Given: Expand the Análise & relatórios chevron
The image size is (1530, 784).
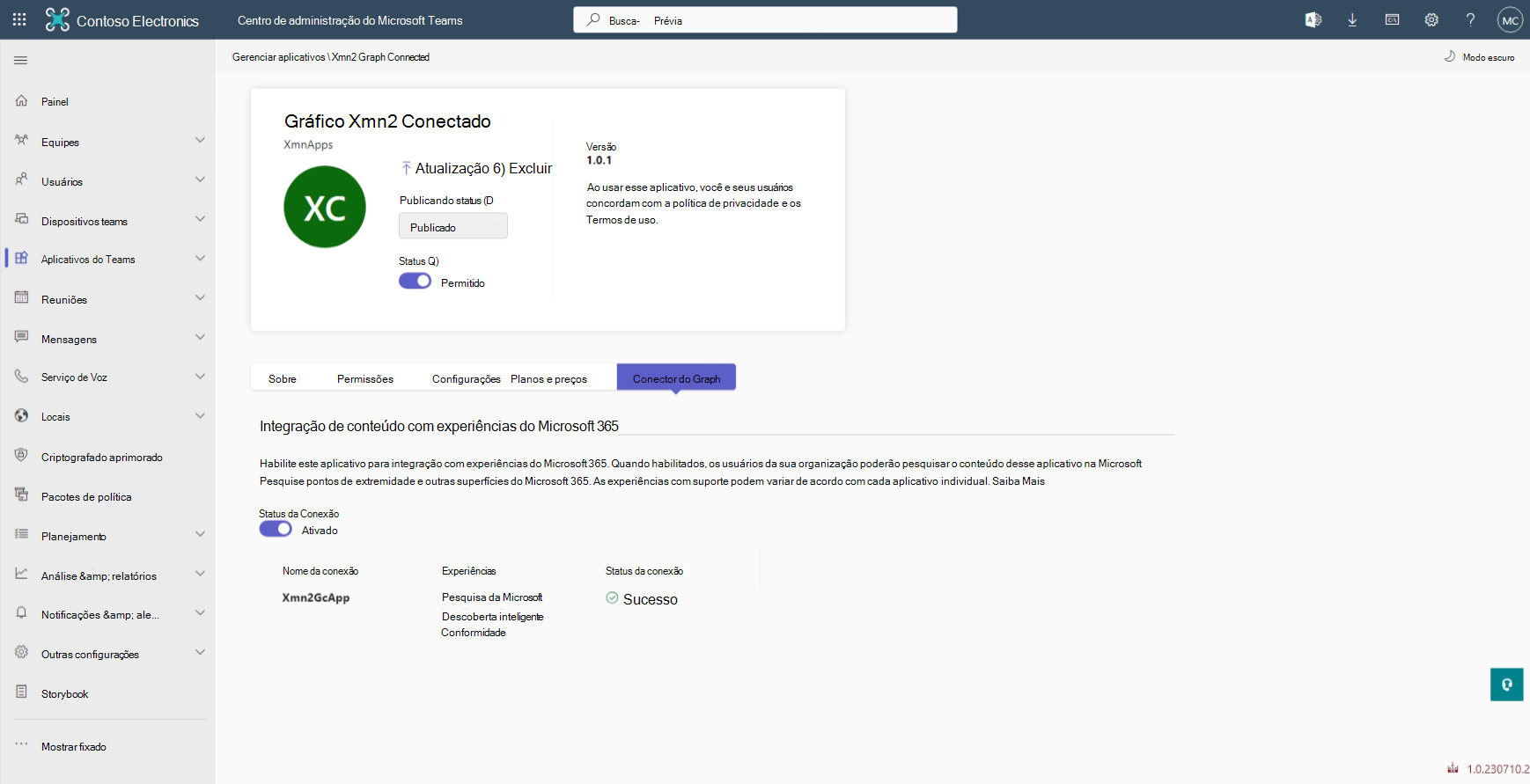Looking at the screenshot, I should click(x=200, y=575).
